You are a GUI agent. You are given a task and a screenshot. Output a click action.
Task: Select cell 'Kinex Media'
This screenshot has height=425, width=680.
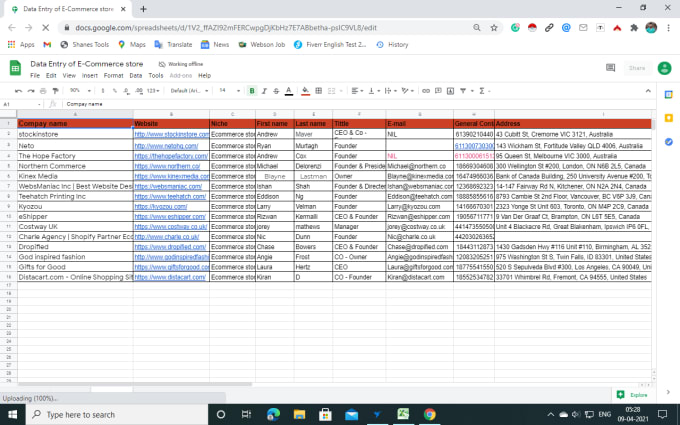point(75,176)
